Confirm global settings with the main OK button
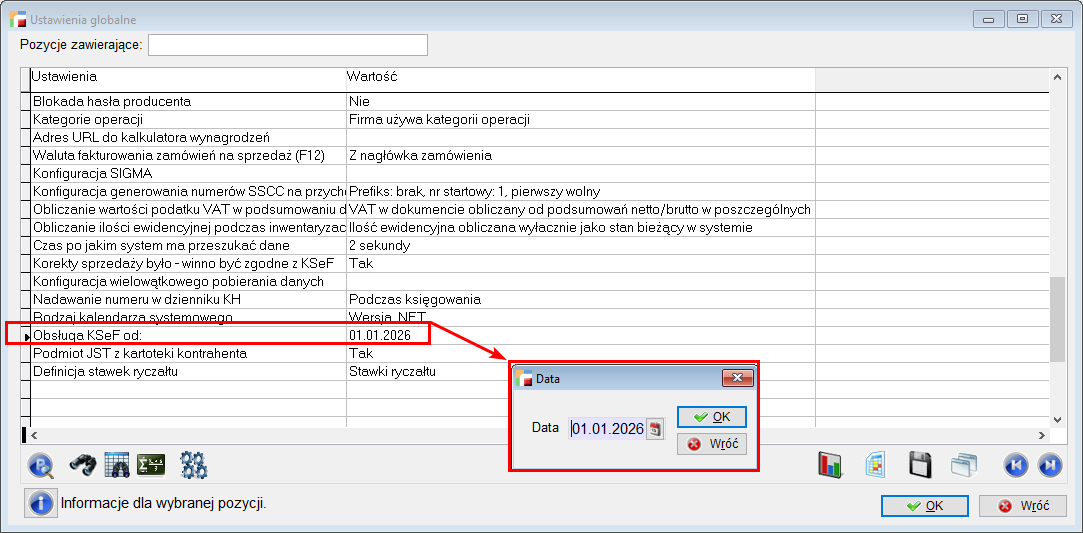1083x533 pixels. (x=924, y=506)
